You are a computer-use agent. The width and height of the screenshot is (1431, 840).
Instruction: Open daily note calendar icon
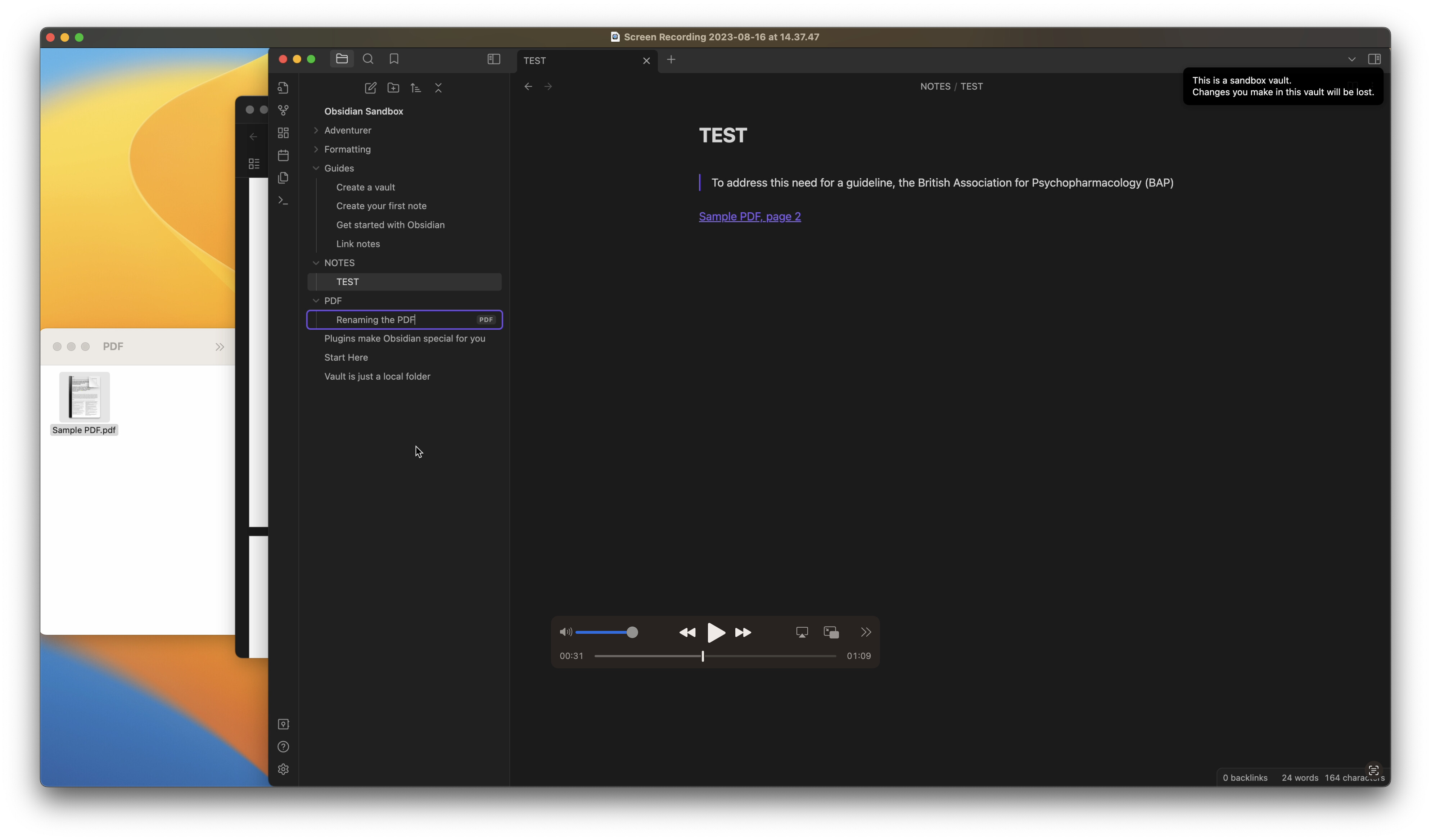tap(283, 155)
